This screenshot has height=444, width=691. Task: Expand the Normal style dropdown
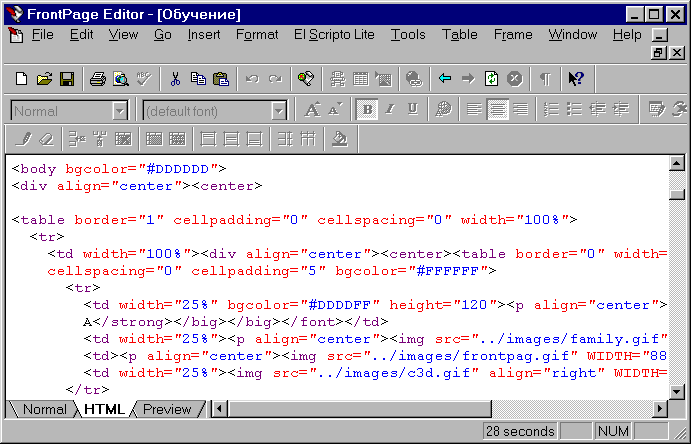120,111
